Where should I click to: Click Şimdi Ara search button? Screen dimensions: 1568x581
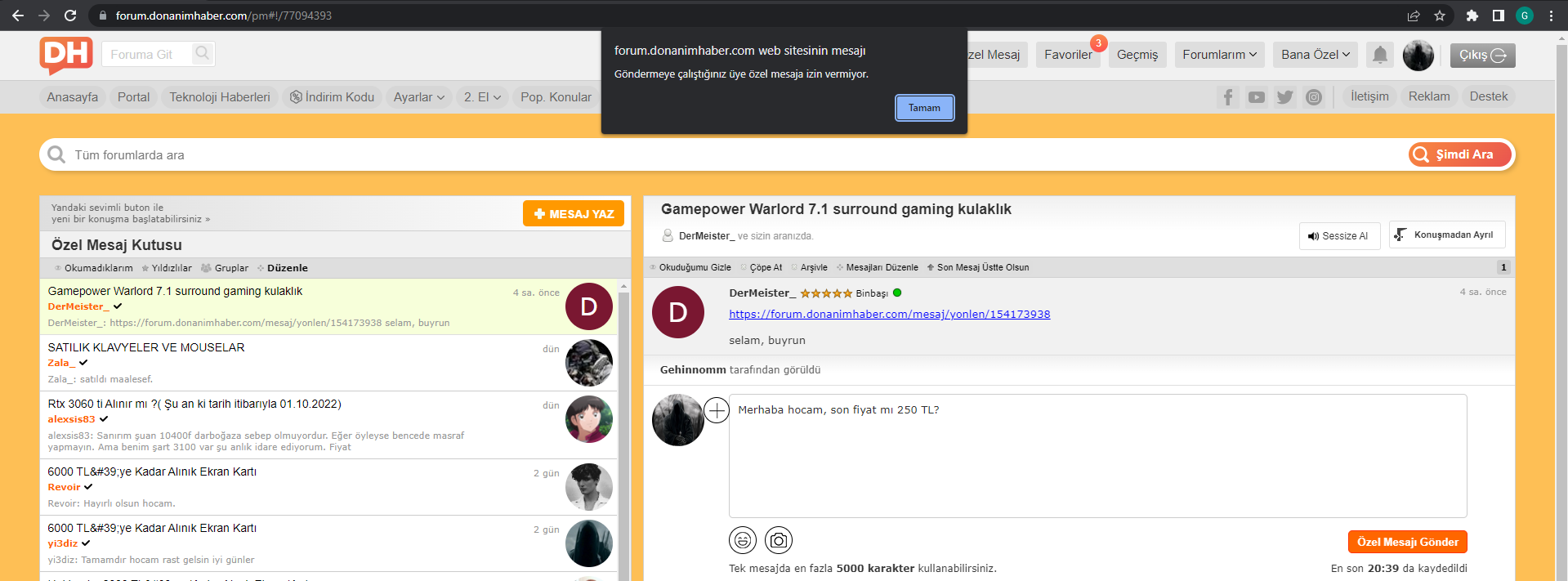[1460, 154]
